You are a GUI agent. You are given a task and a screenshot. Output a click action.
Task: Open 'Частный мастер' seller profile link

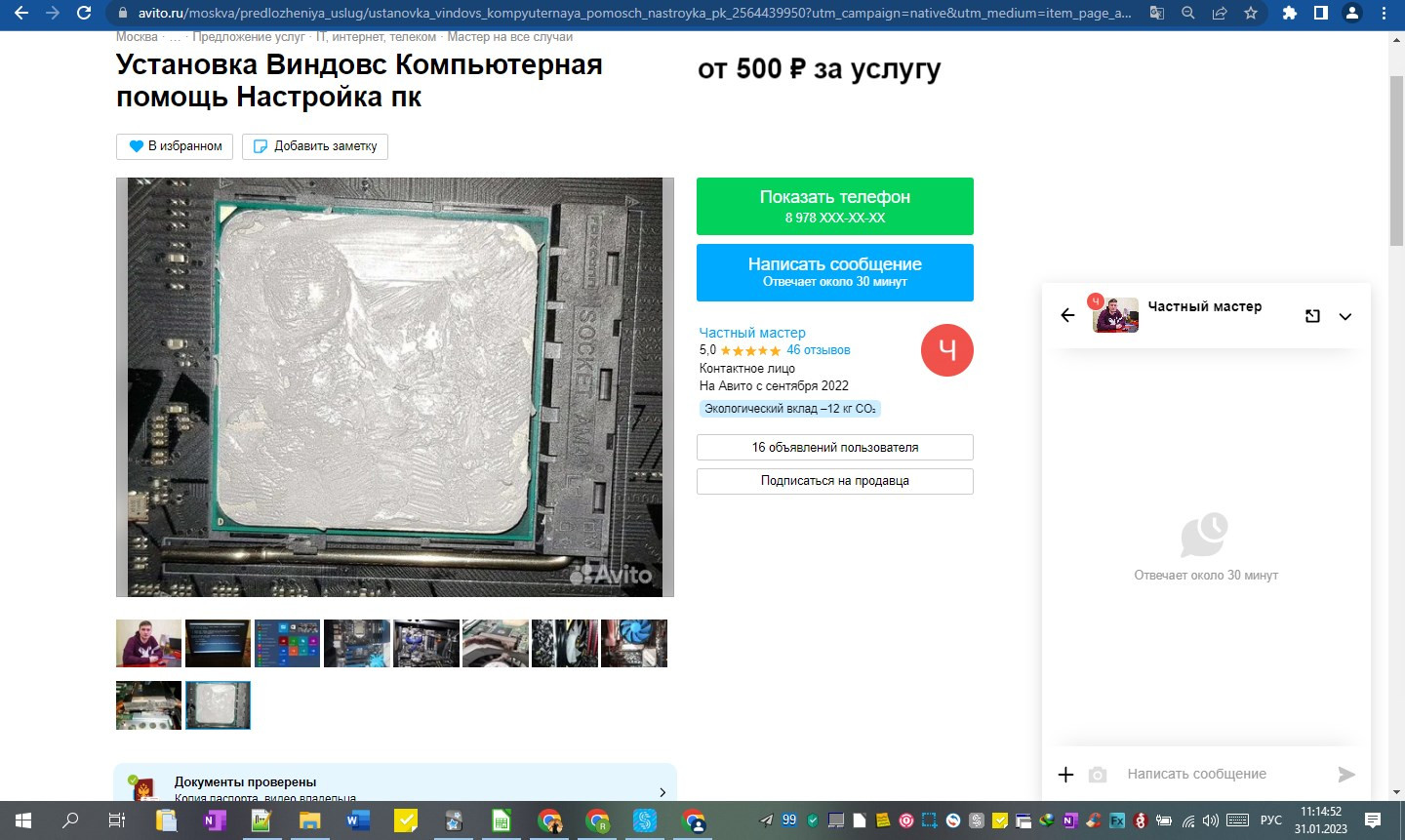pos(752,333)
